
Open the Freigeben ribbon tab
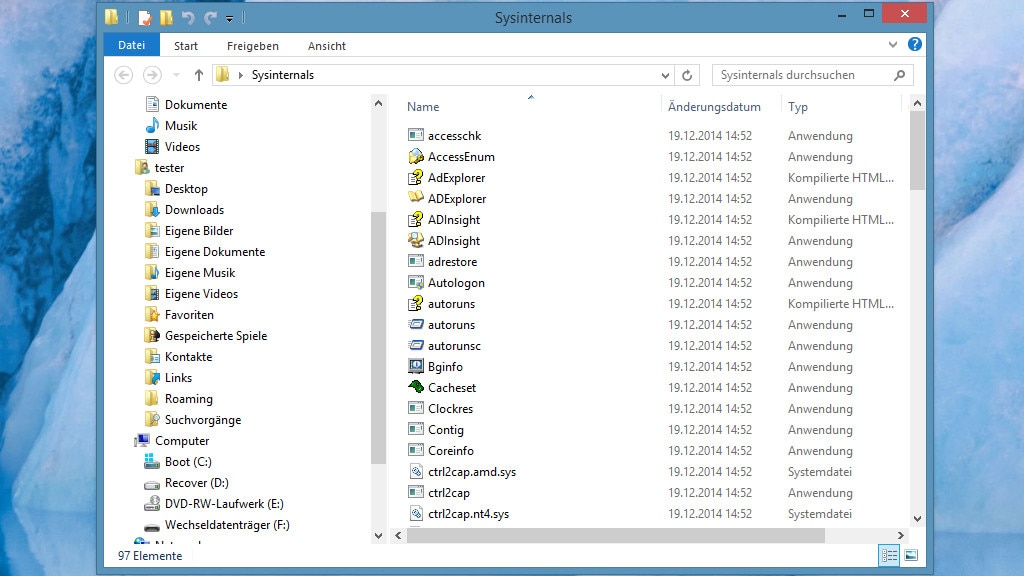click(253, 46)
